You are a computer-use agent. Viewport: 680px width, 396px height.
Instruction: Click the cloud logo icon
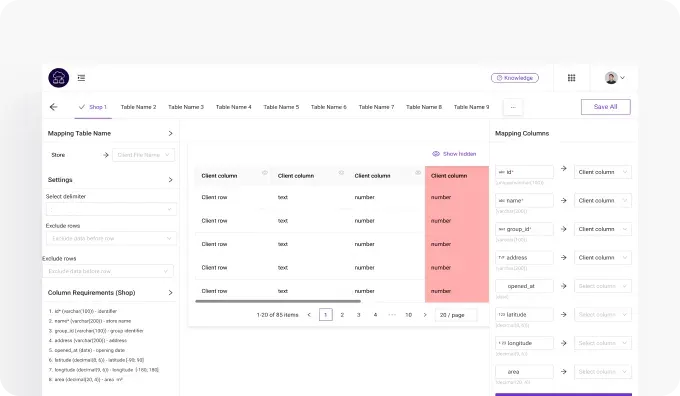pos(59,78)
